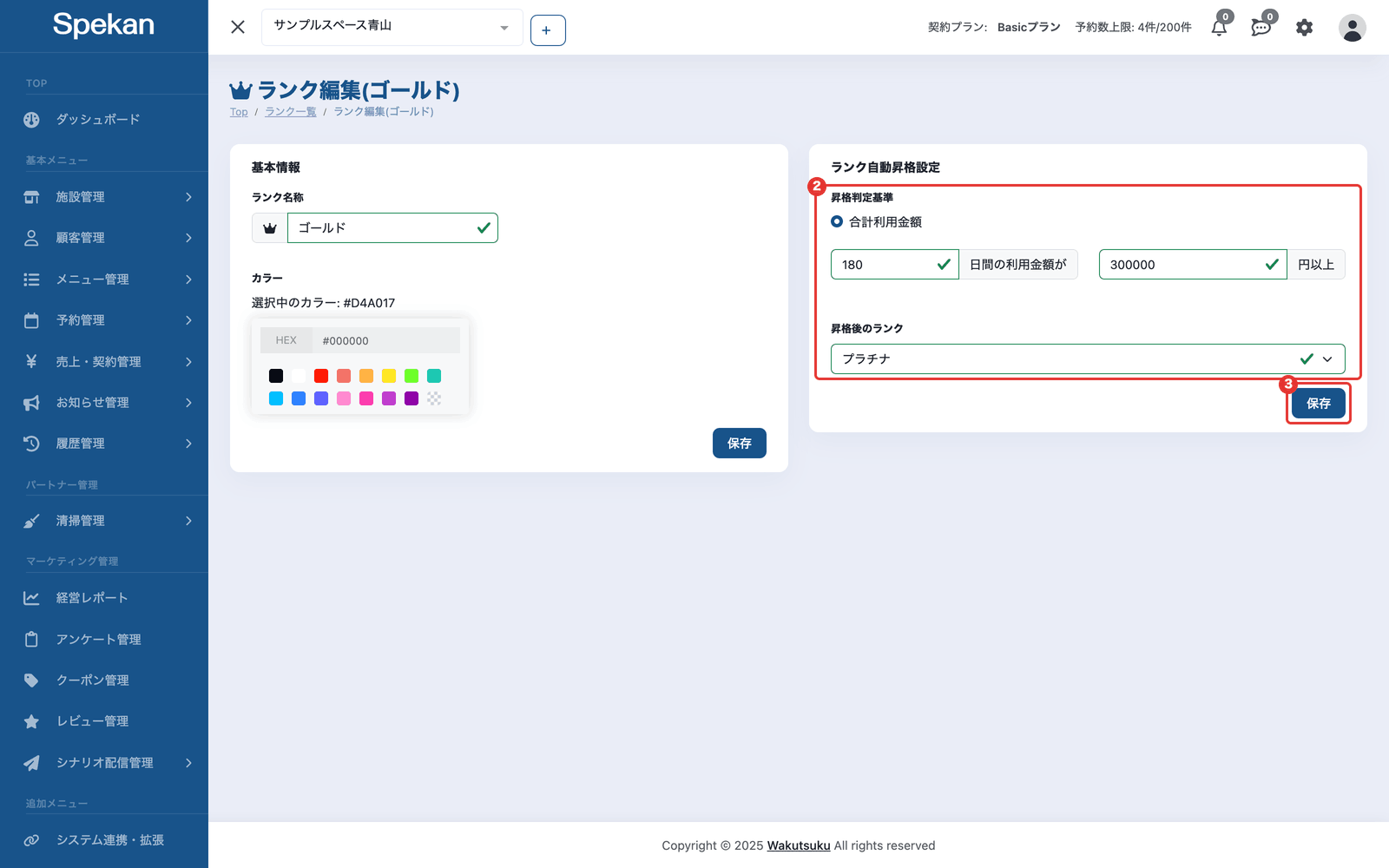Viewport: 1389px width, 868px height.
Task: Click the 履歴管理 history clock icon
Action: 31,444
